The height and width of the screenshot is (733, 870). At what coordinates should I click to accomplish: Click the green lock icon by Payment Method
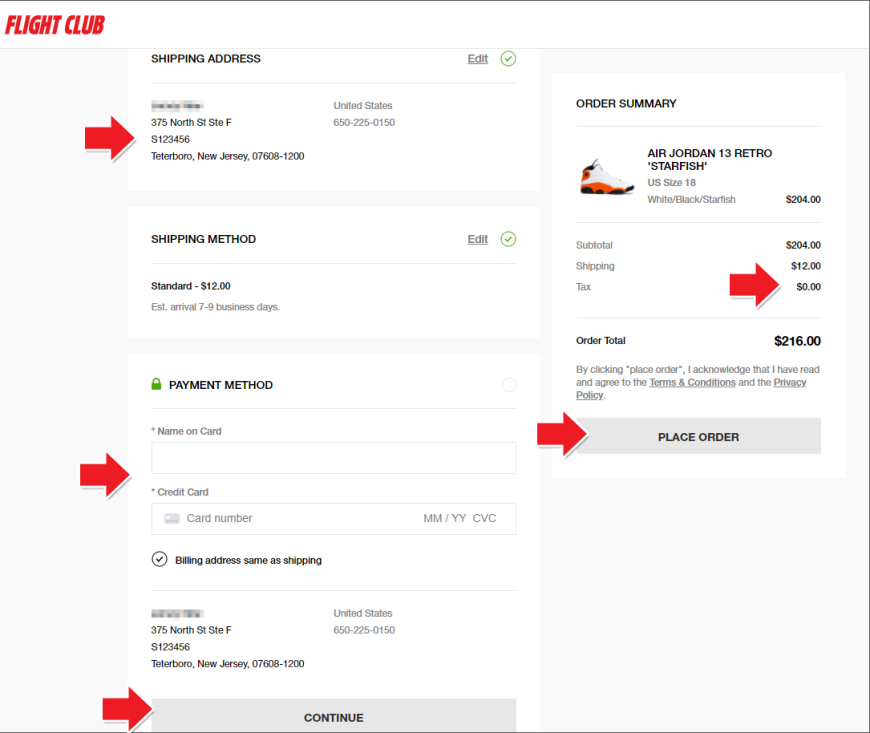(156, 384)
